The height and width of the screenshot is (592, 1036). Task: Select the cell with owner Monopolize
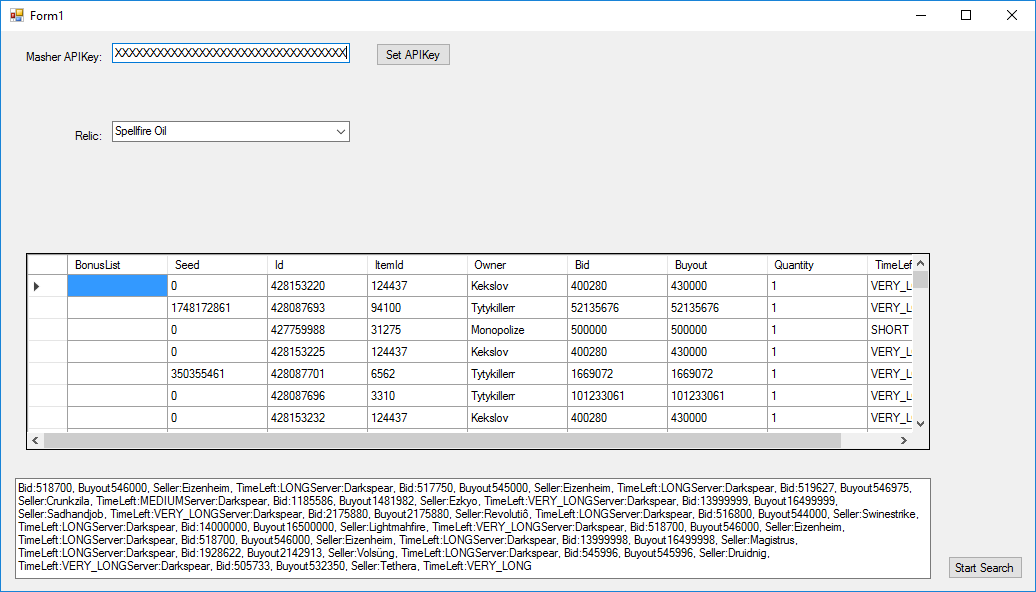(x=517, y=330)
